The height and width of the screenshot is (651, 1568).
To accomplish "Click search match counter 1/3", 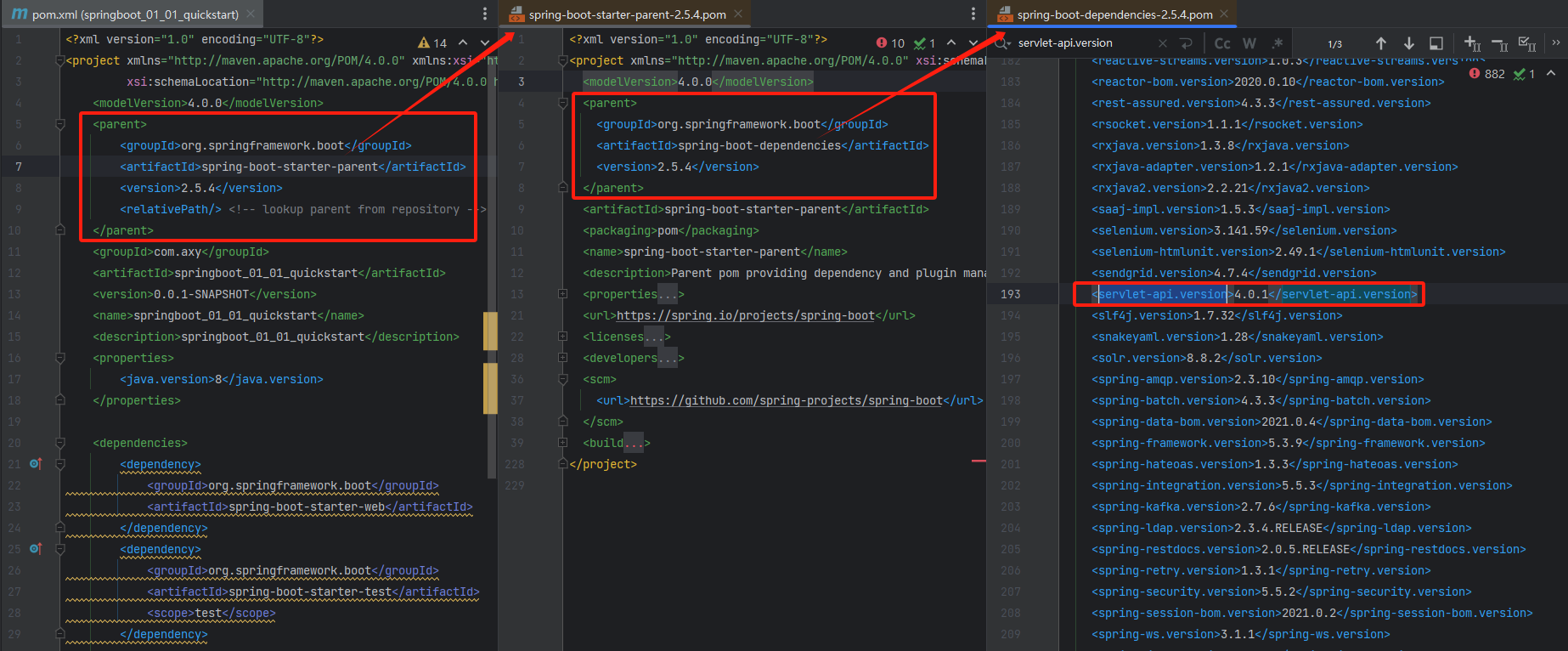I will [1335, 43].
